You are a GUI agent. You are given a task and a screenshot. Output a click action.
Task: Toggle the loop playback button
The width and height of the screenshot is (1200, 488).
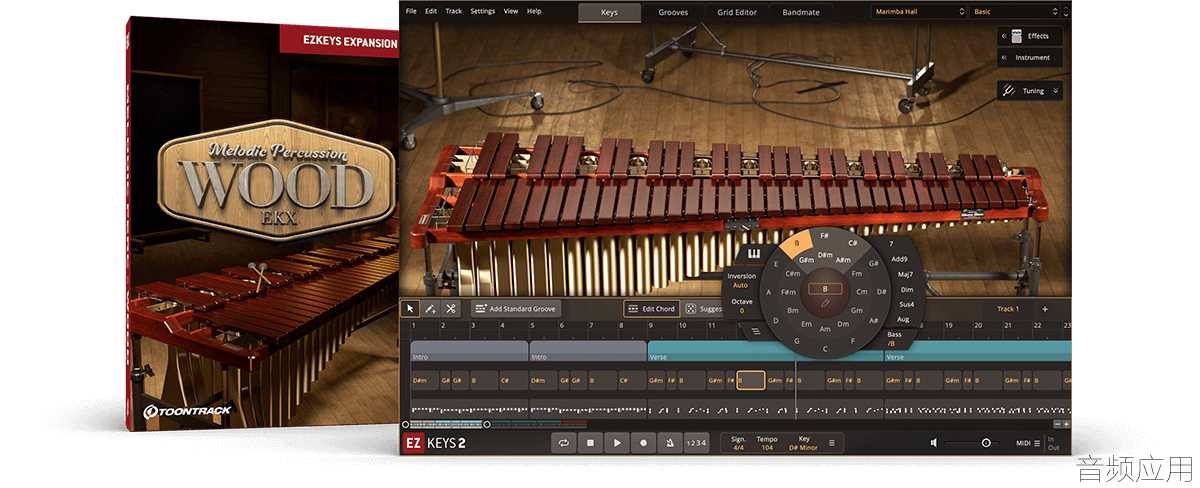(565, 442)
